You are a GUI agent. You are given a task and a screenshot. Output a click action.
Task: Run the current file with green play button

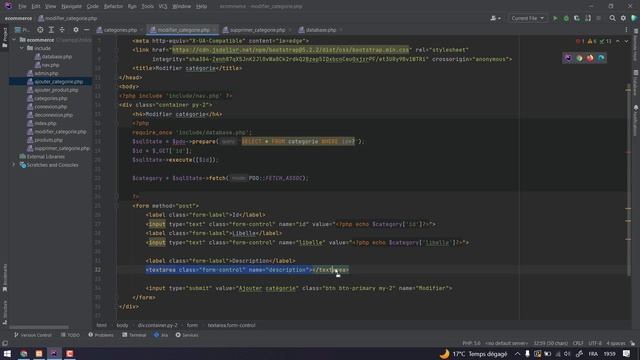tap(555, 18)
